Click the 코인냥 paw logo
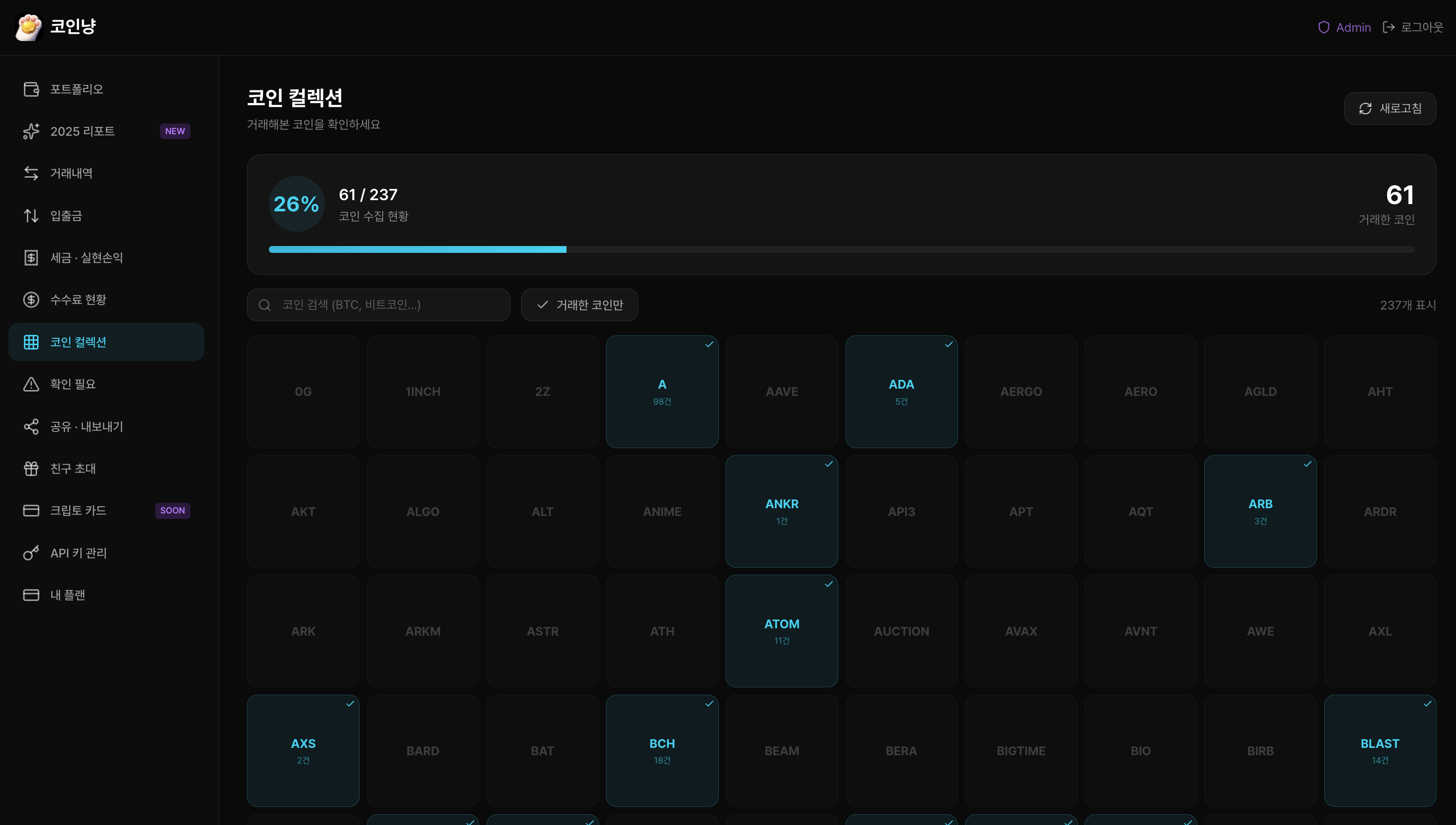This screenshot has height=825, width=1456. pos(29,26)
